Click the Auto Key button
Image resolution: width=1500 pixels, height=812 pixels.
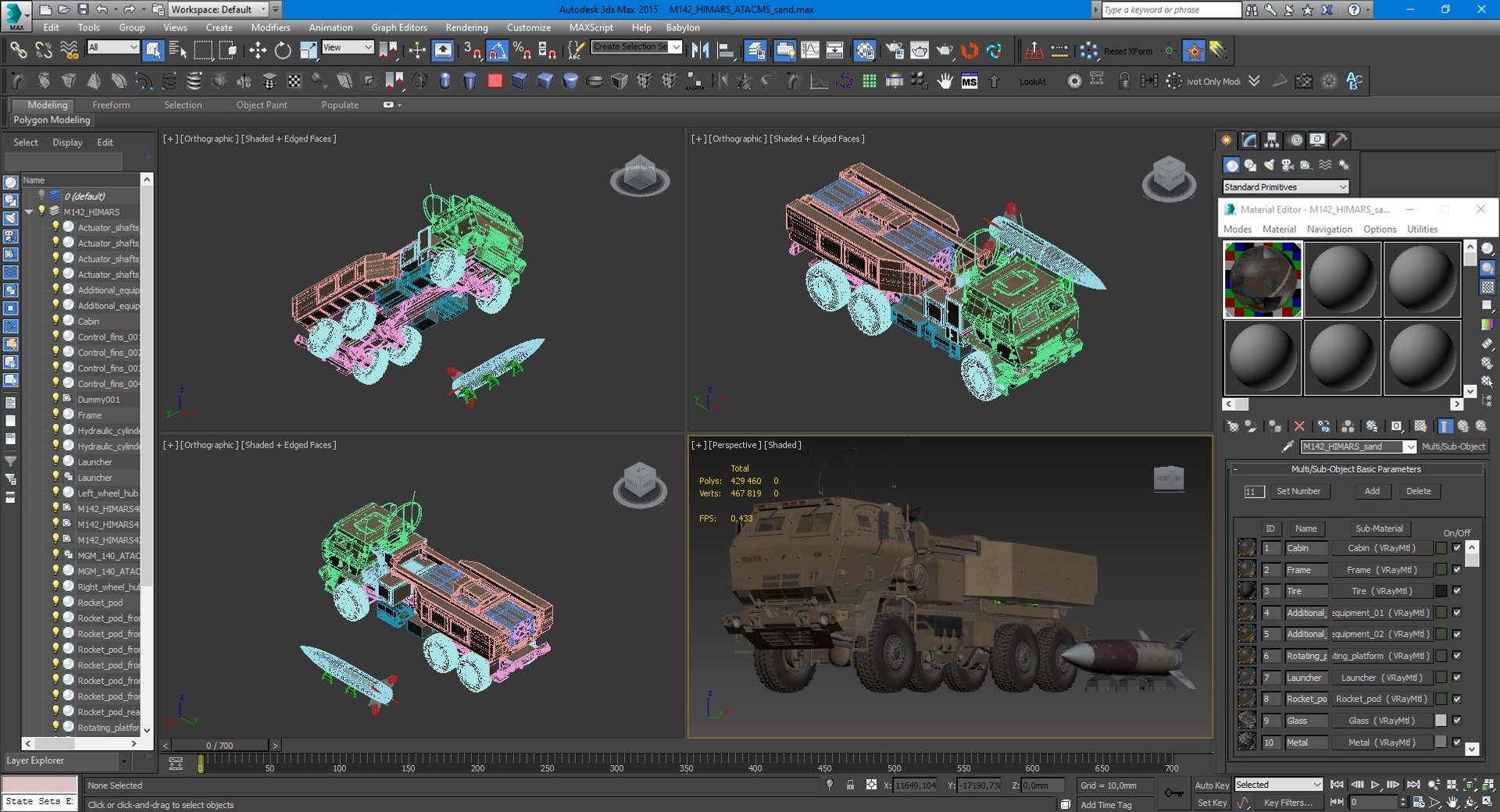coord(1212,785)
